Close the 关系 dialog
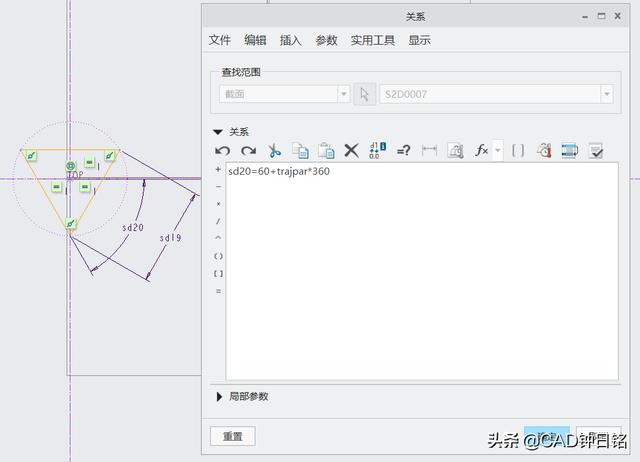640x462 pixels. tap(618, 16)
